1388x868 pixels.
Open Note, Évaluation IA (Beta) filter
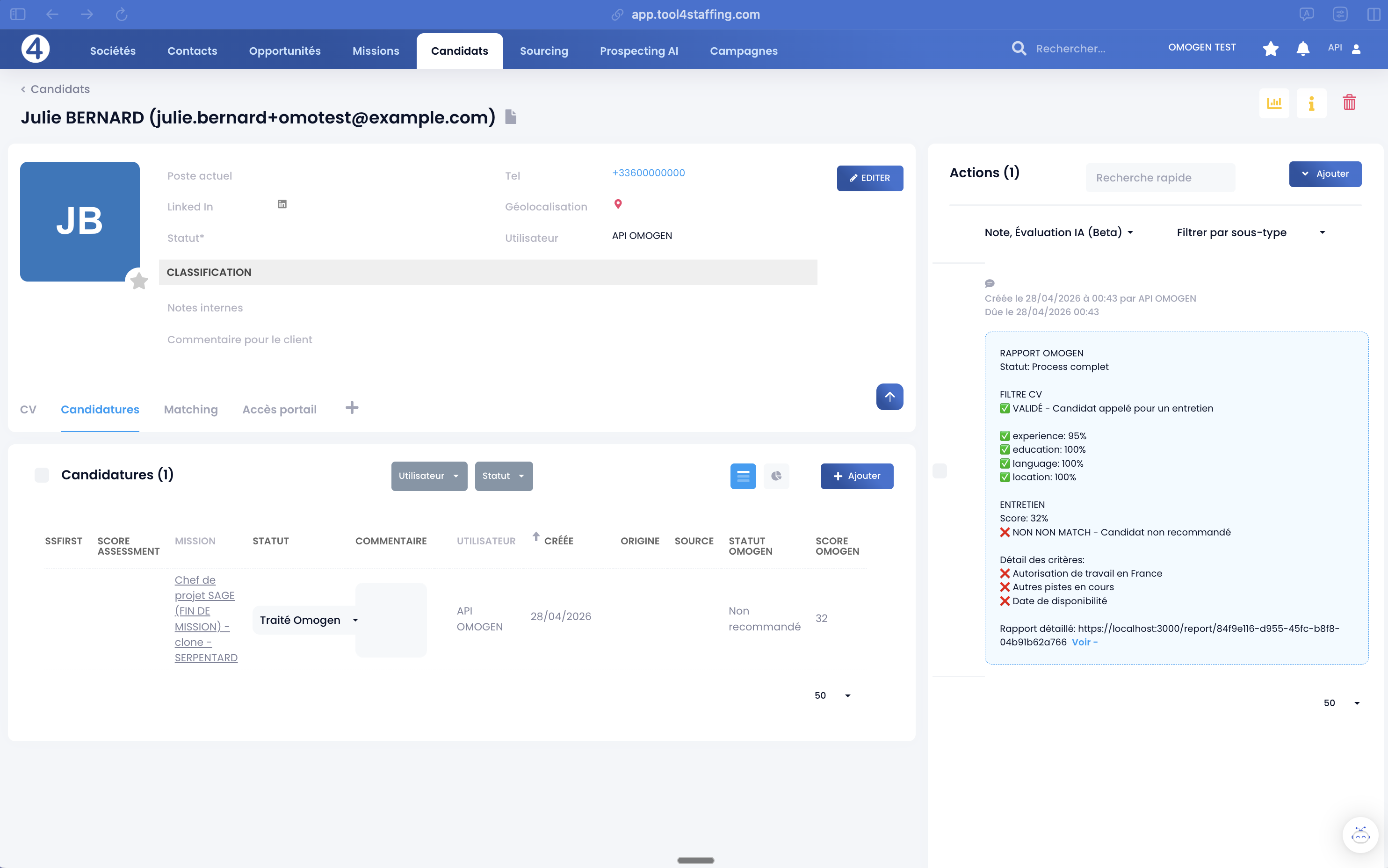point(1058,232)
